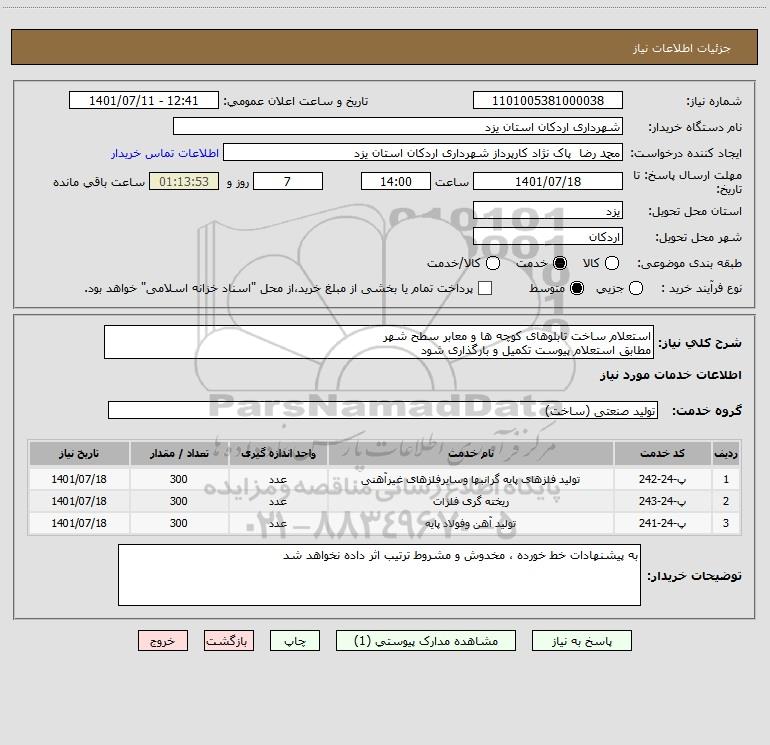Click the buyer notes text area

(x=379, y=575)
